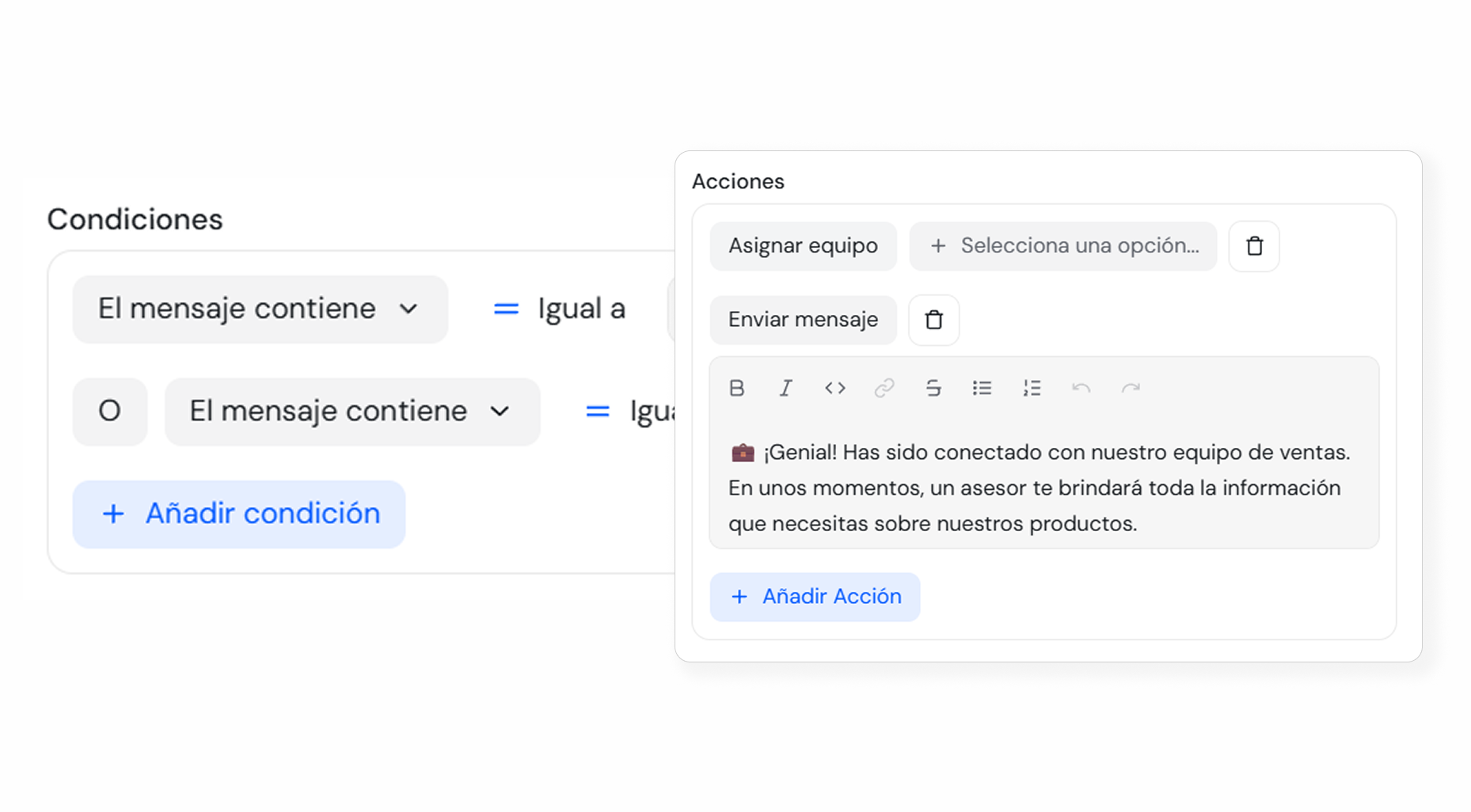Change the Igual a operator in first condition
This screenshot has width=1471, height=812.
pyautogui.click(x=560, y=309)
